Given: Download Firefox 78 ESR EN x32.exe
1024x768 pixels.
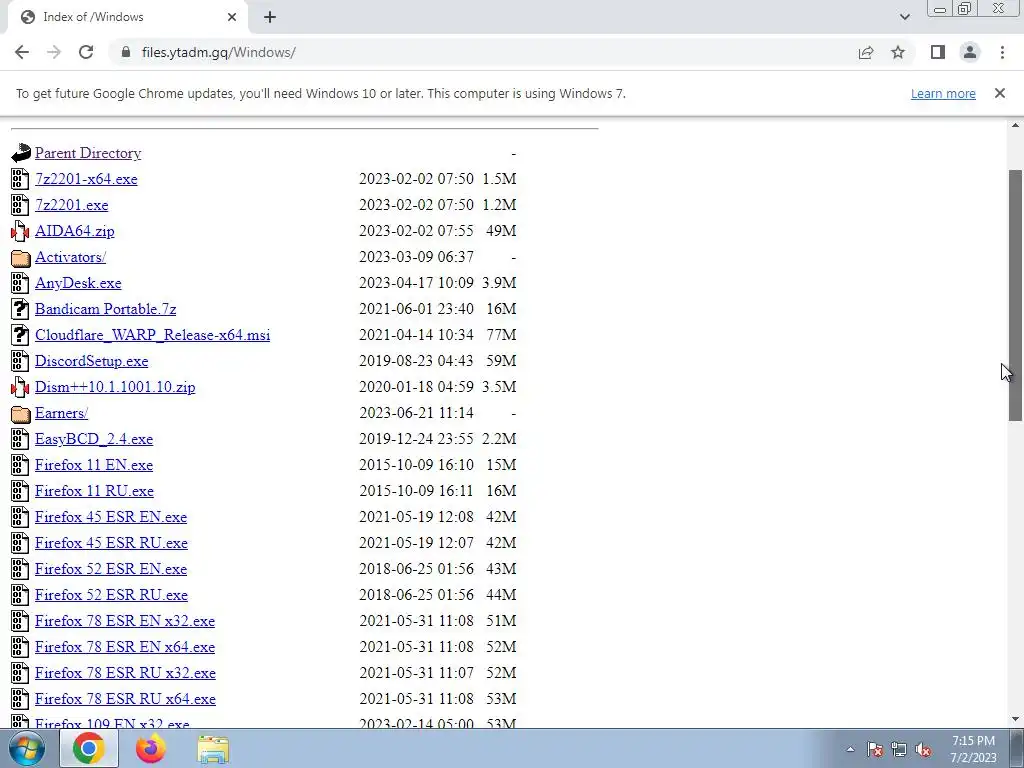Looking at the screenshot, I should coord(125,621).
